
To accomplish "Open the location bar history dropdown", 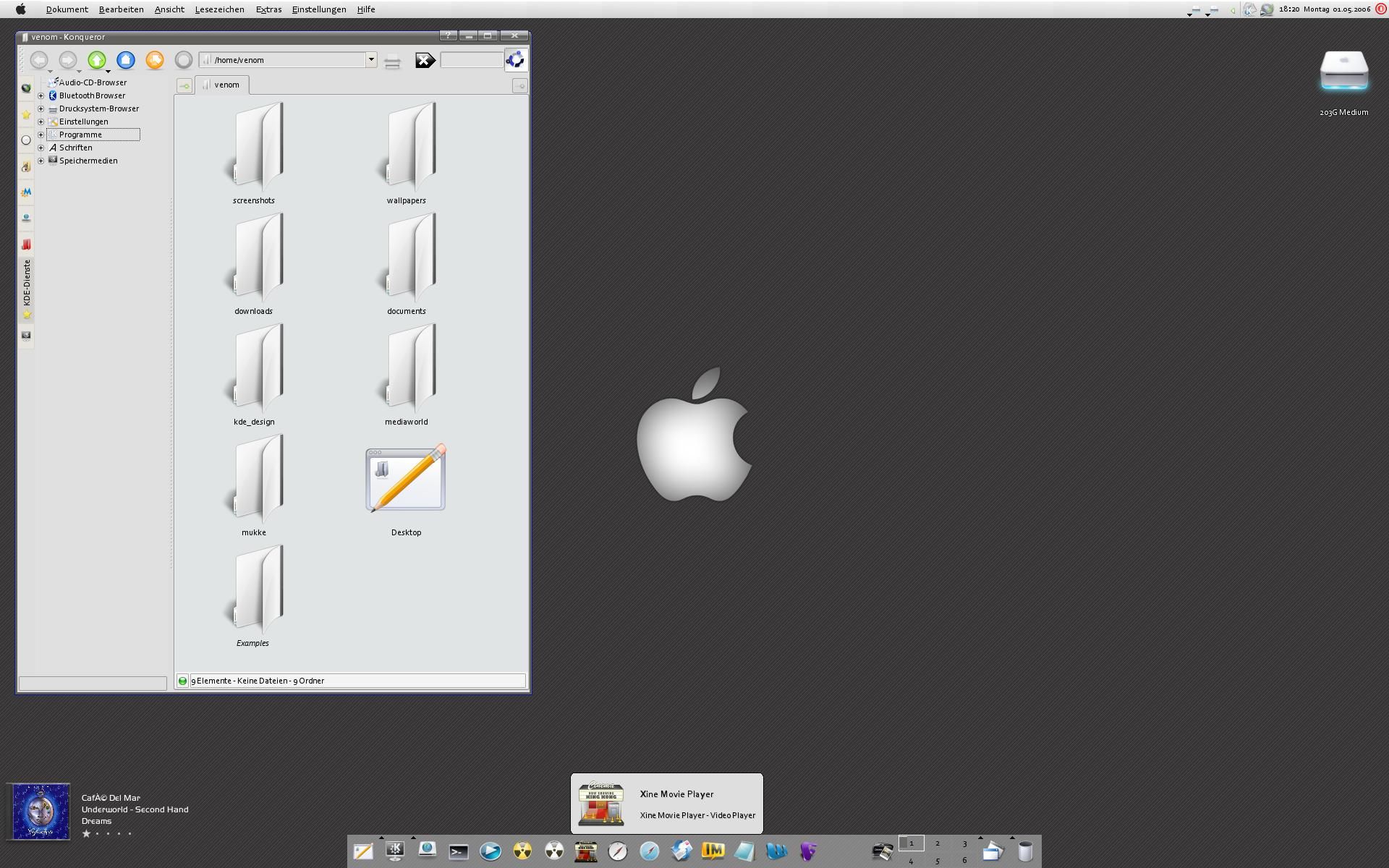I will click(x=371, y=60).
